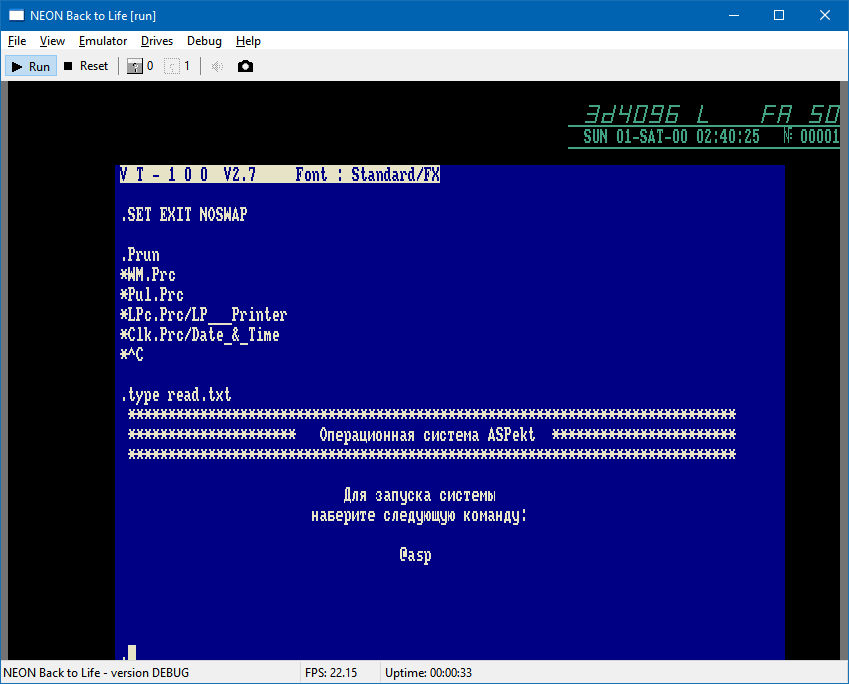This screenshot has height=684, width=849.
Task: Maximize the NEON emulator window
Action: click(778, 15)
